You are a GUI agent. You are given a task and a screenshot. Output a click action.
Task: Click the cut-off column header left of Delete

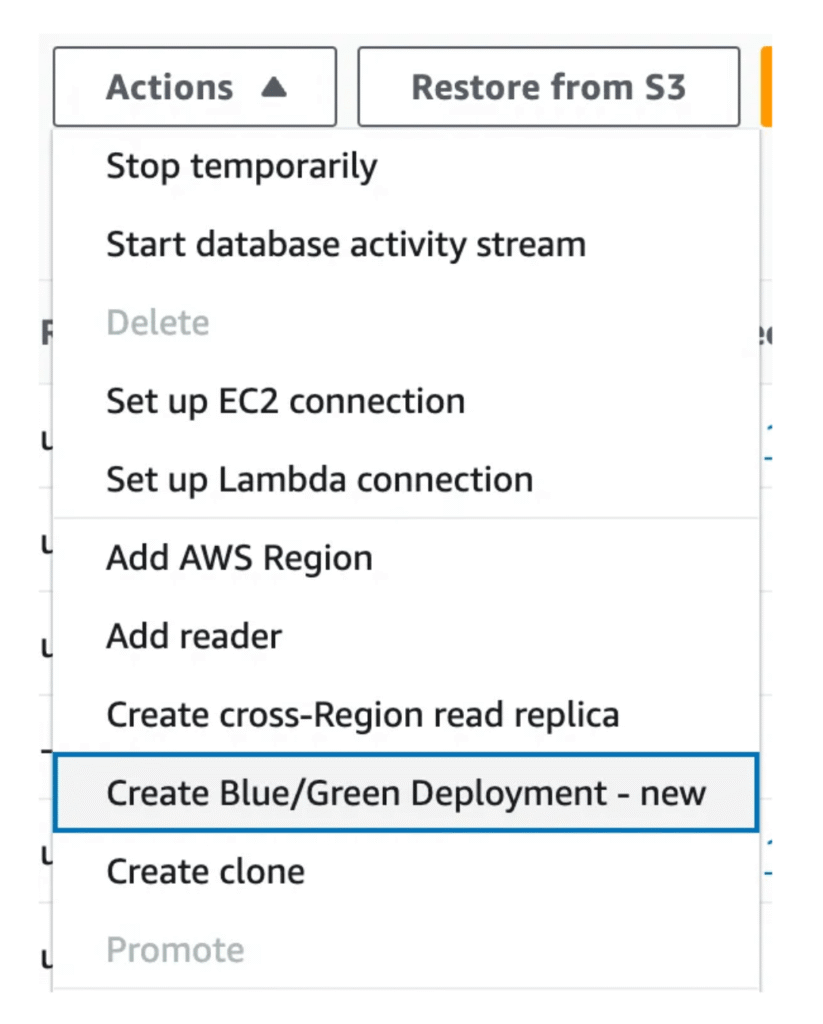click(46, 332)
